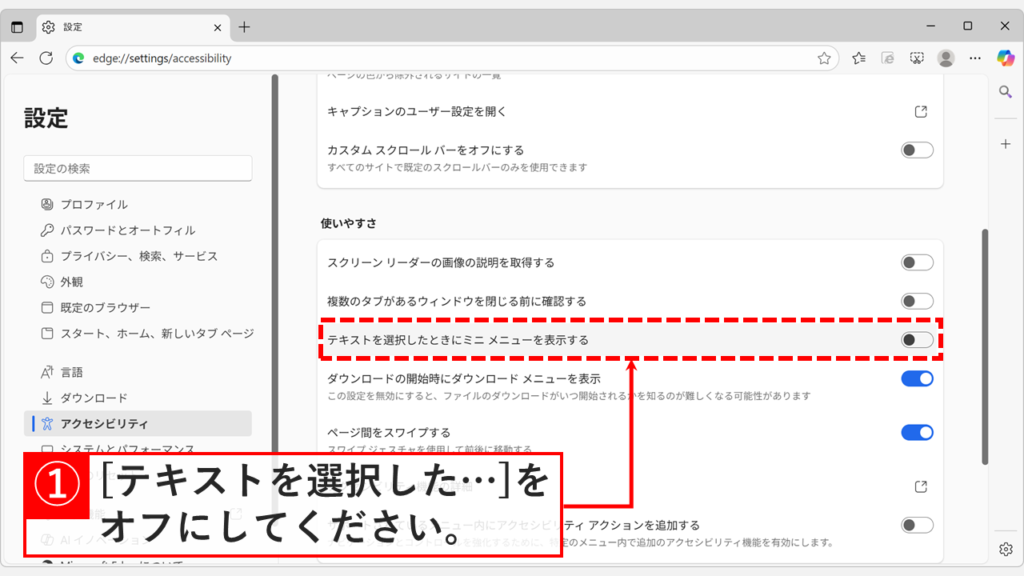View site information via address bar lock icon

click(78, 58)
